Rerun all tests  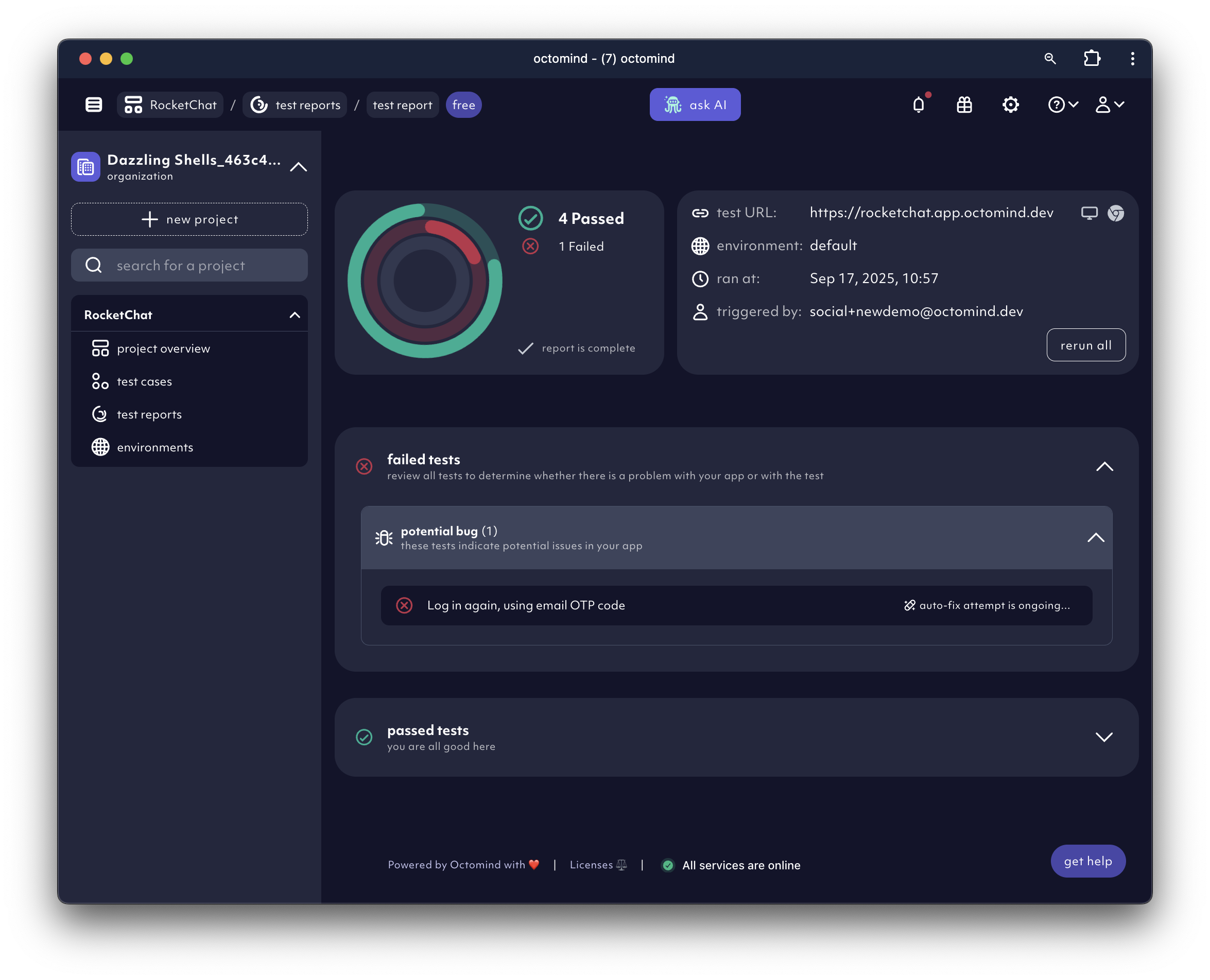point(1086,345)
